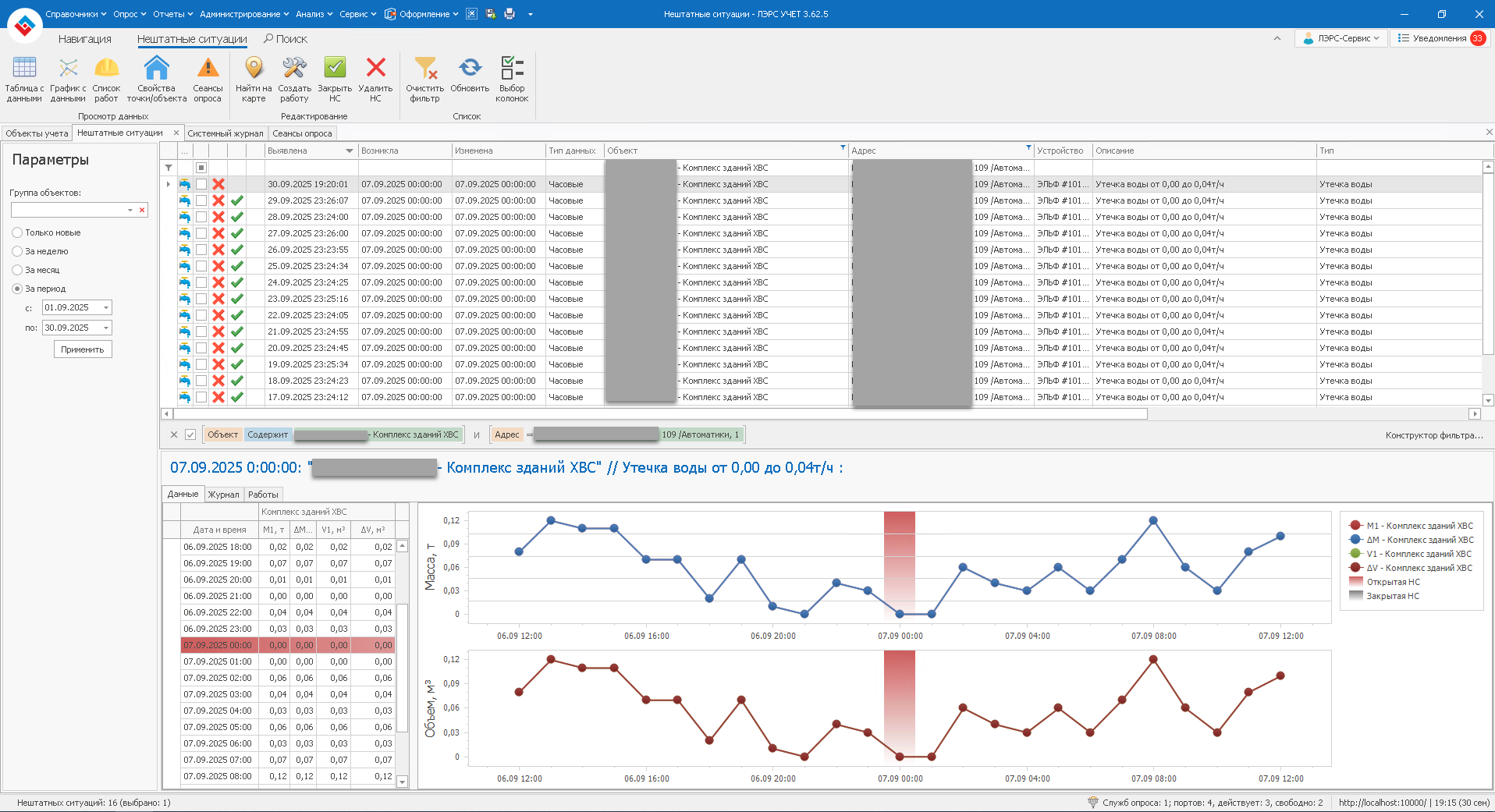Open the ЛЭРС-Сервис dropdown
The height and width of the screenshot is (812, 1495).
(x=1341, y=38)
